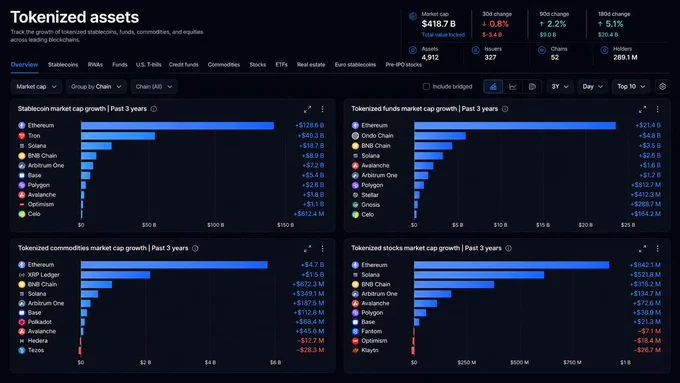Open the Tokenized funds chart three-dot menu
Viewport: 680px width, 383px height.
pos(657,109)
